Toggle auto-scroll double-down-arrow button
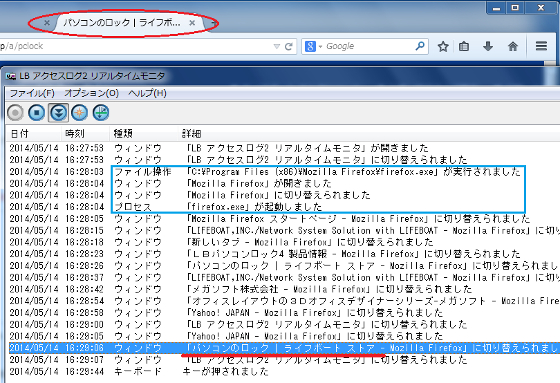Image resolution: width=560 pixels, height=383 pixels. (58, 113)
